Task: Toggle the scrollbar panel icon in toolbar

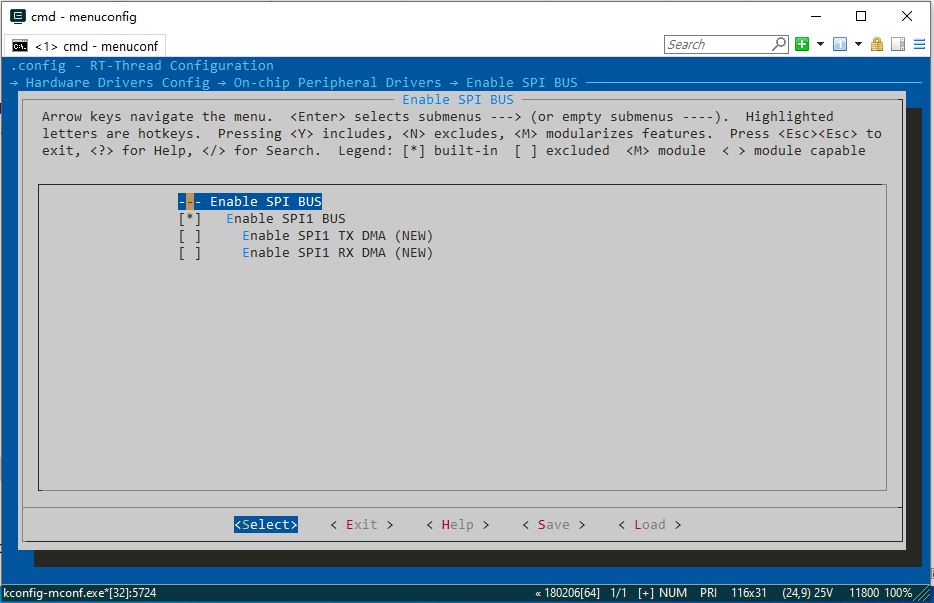Action: (x=897, y=44)
